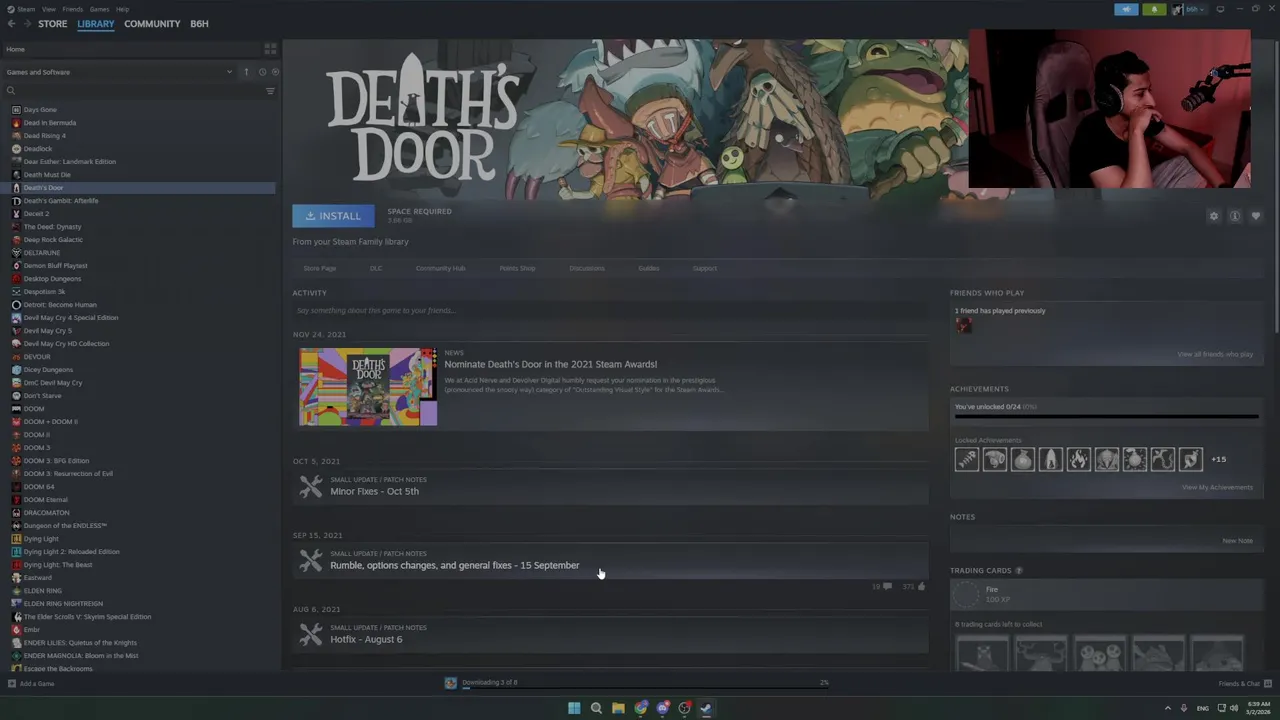Click the New Note button
Viewport: 1280px width, 720px height.
coord(1237,541)
